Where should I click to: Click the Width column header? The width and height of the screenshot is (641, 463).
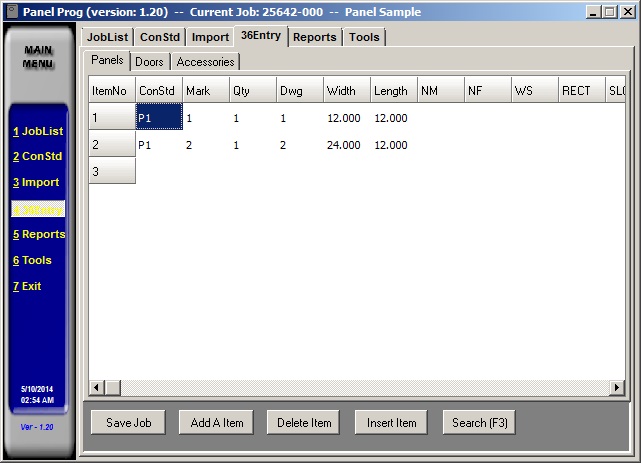(345, 91)
